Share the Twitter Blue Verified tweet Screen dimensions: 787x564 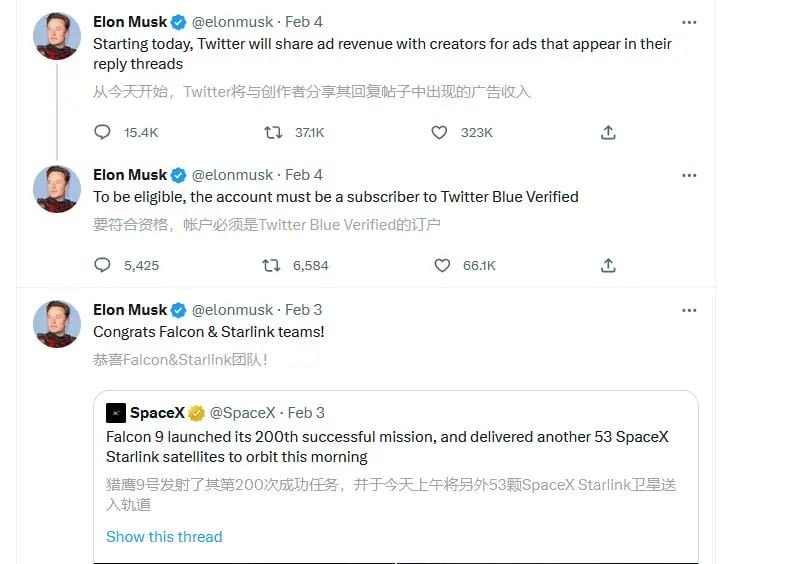click(608, 265)
